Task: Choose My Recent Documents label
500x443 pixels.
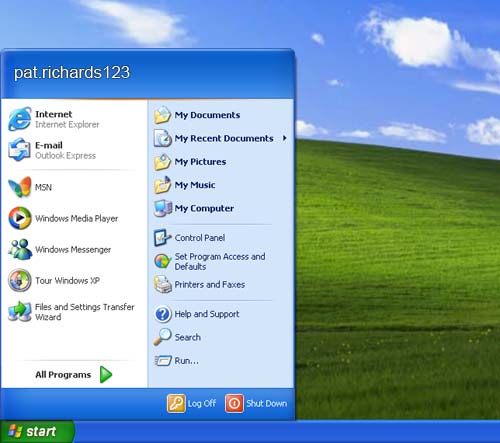Action: click(224, 138)
